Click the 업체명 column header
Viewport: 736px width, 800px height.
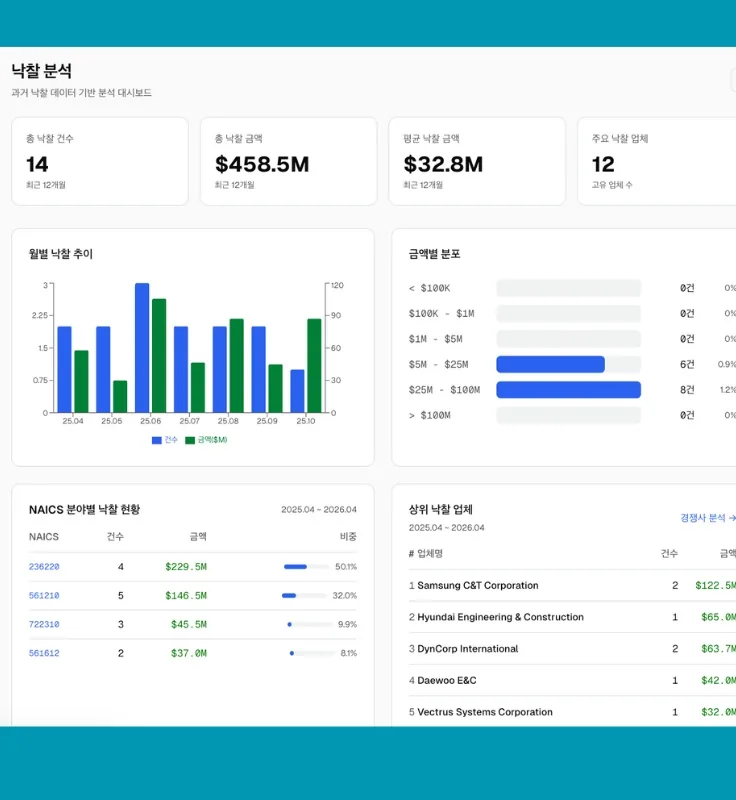[430, 554]
